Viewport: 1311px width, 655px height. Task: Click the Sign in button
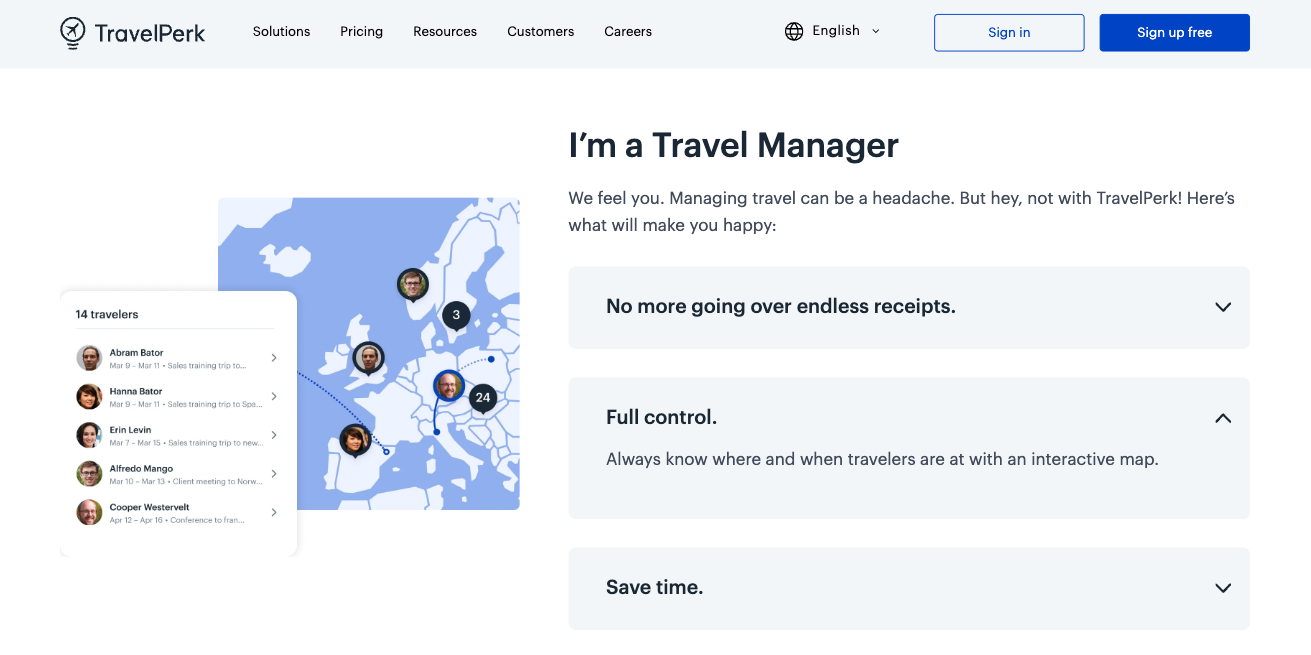(x=1008, y=33)
